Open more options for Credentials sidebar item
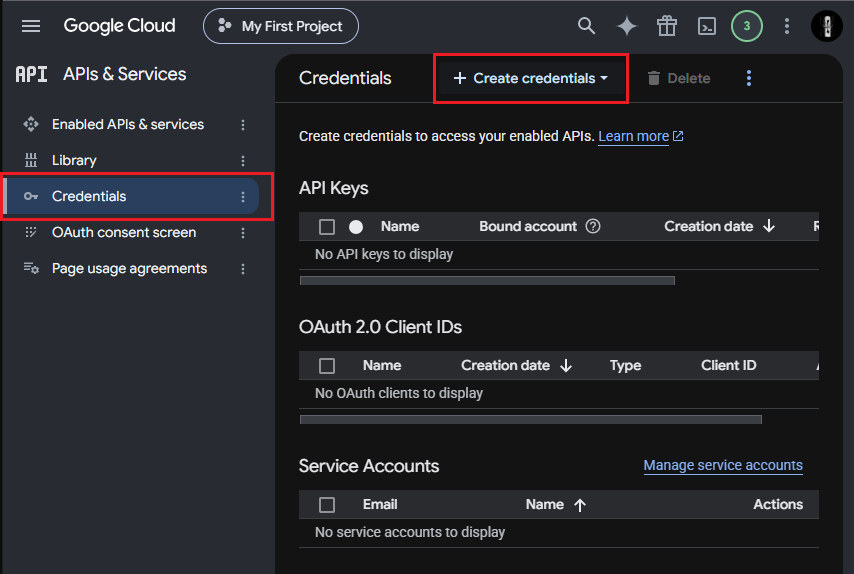This screenshot has width=854, height=574. [243, 197]
